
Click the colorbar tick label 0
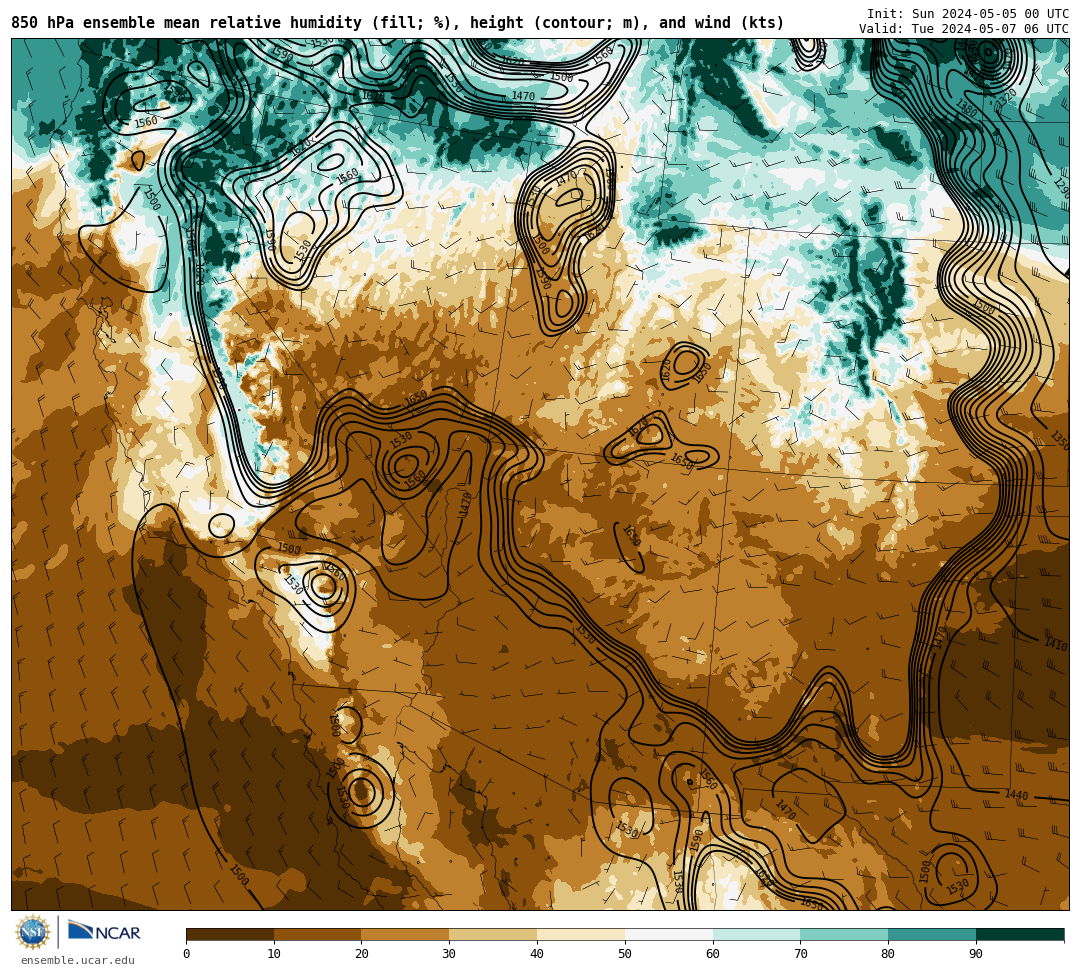coord(187,954)
